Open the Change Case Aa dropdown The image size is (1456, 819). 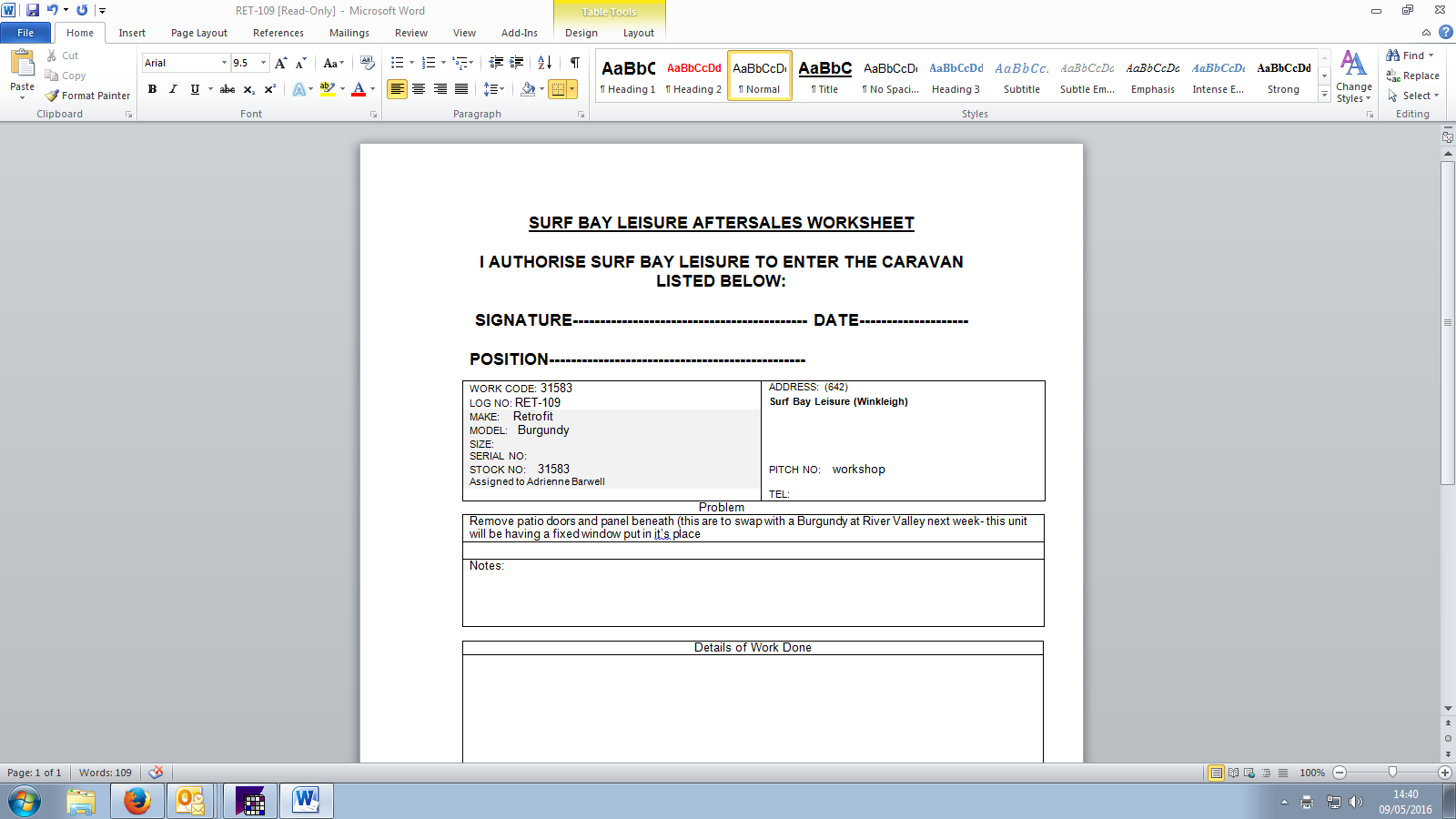click(x=334, y=63)
